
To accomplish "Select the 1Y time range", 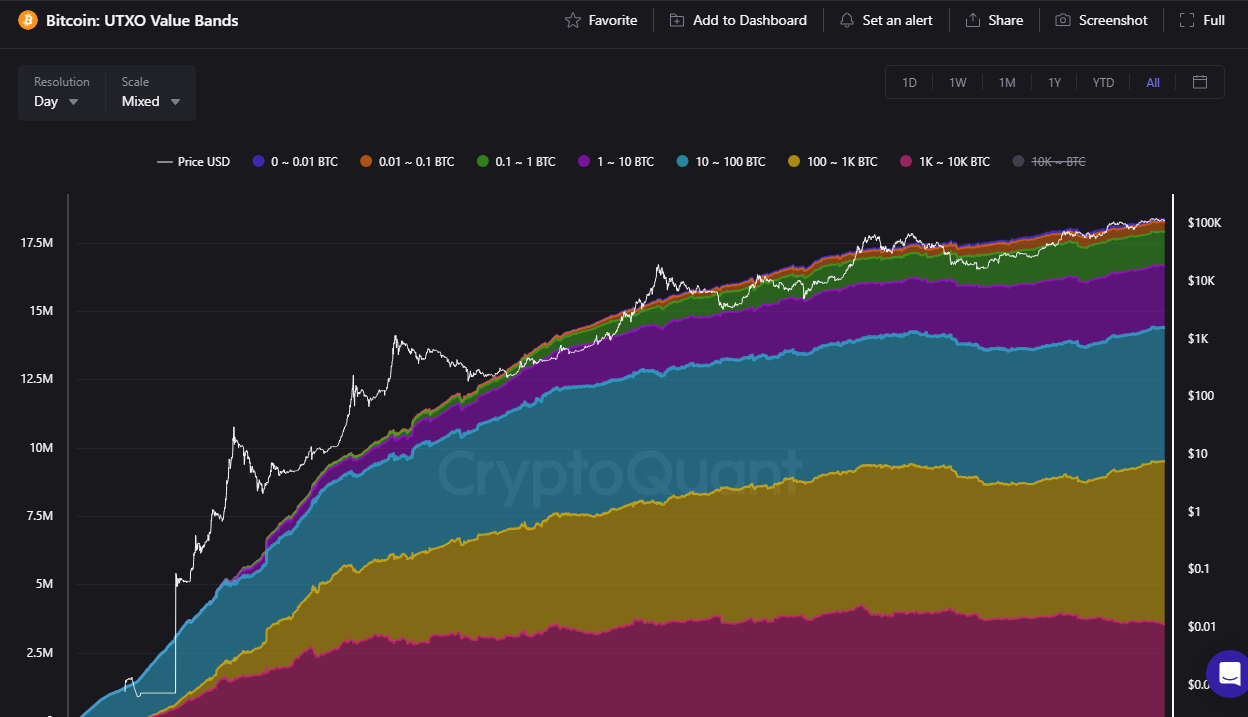I will click(1054, 82).
